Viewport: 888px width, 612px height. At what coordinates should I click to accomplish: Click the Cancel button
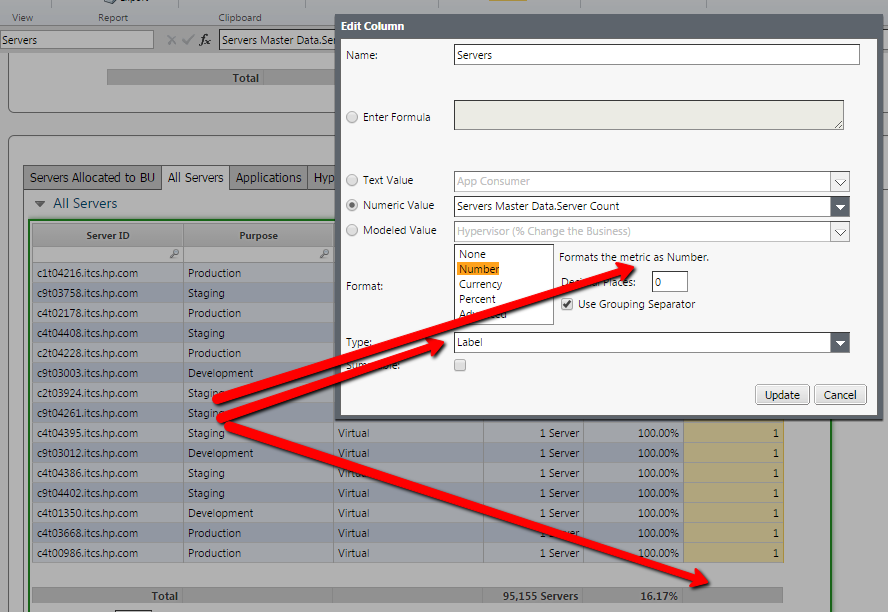tap(840, 395)
